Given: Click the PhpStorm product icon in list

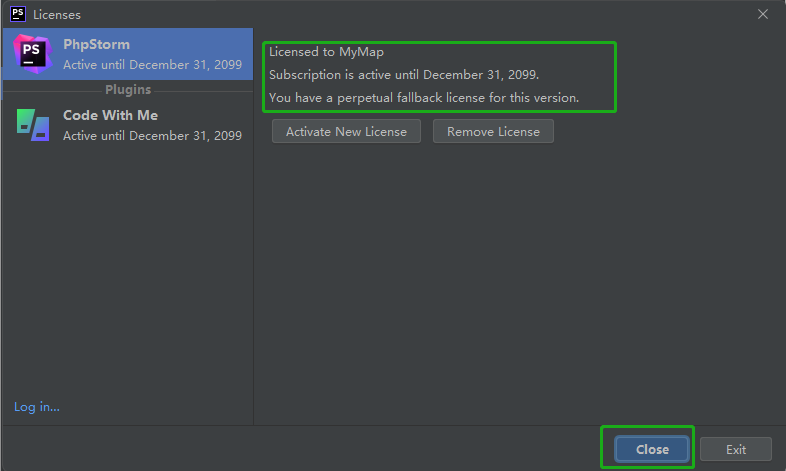Looking at the screenshot, I should click(33, 54).
